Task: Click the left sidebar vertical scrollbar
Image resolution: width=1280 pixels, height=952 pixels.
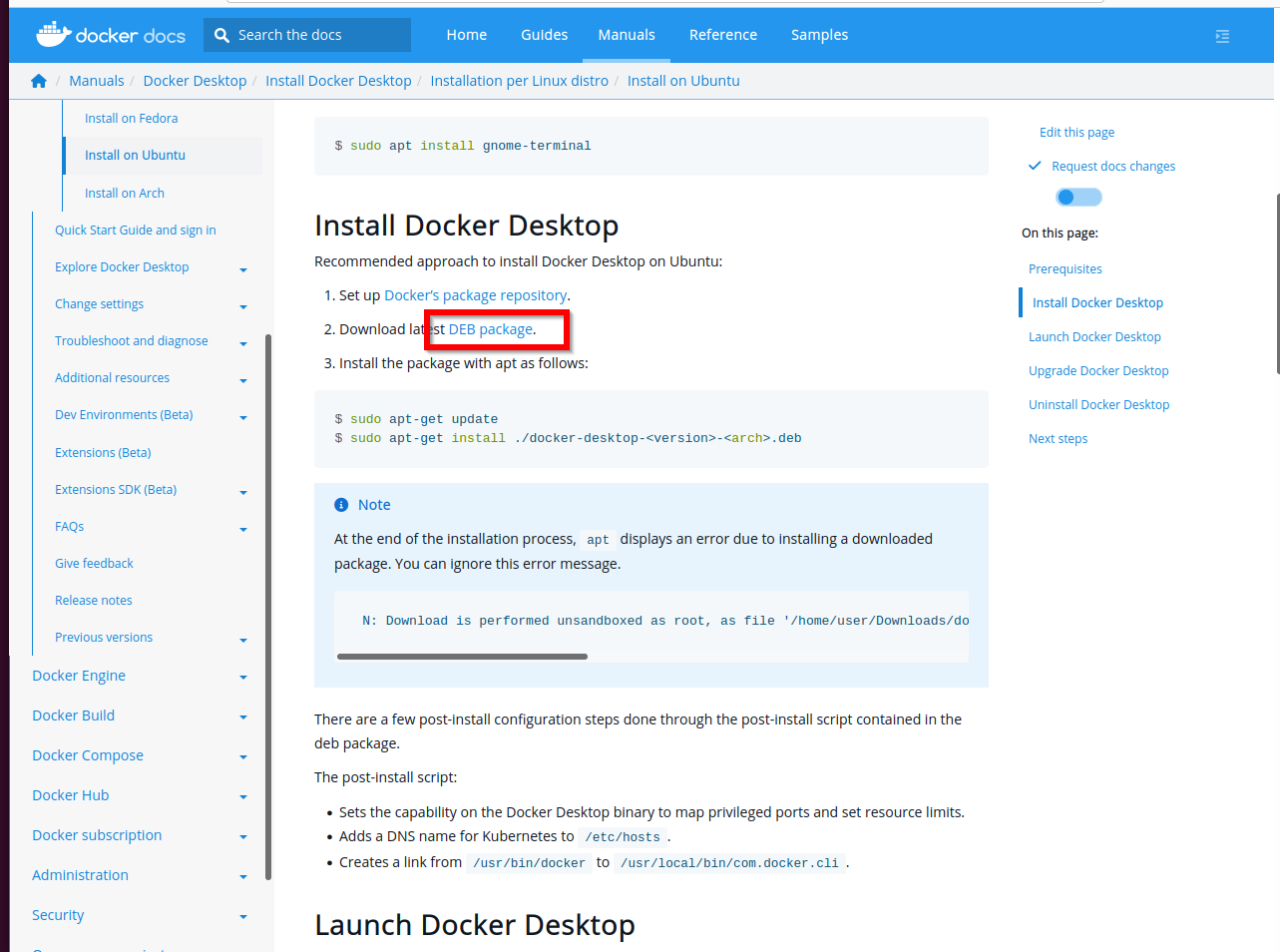Action: (268, 607)
